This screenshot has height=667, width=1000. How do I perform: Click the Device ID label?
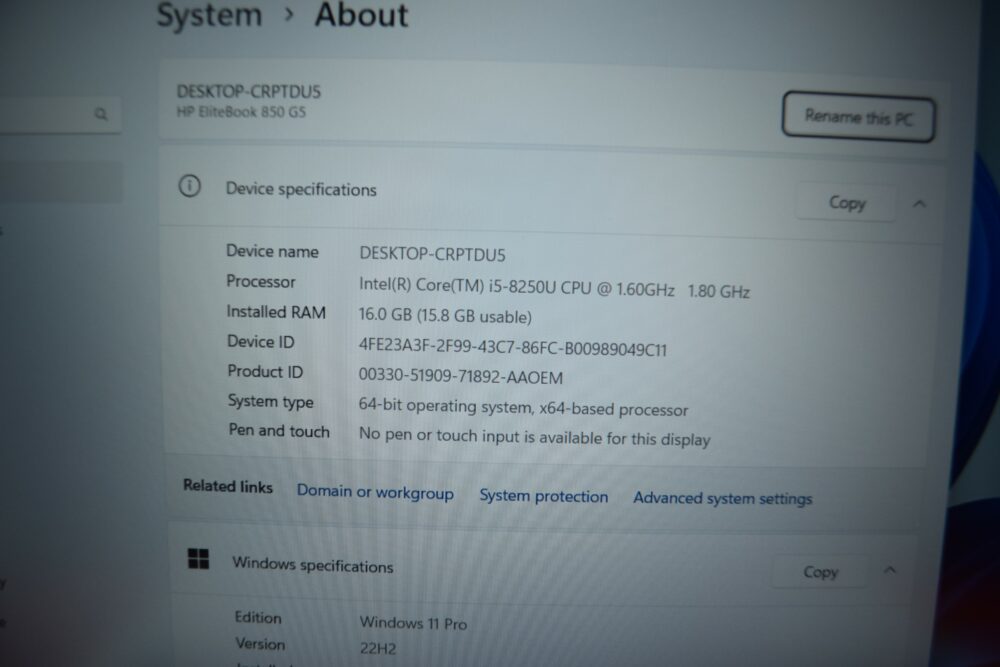point(261,342)
